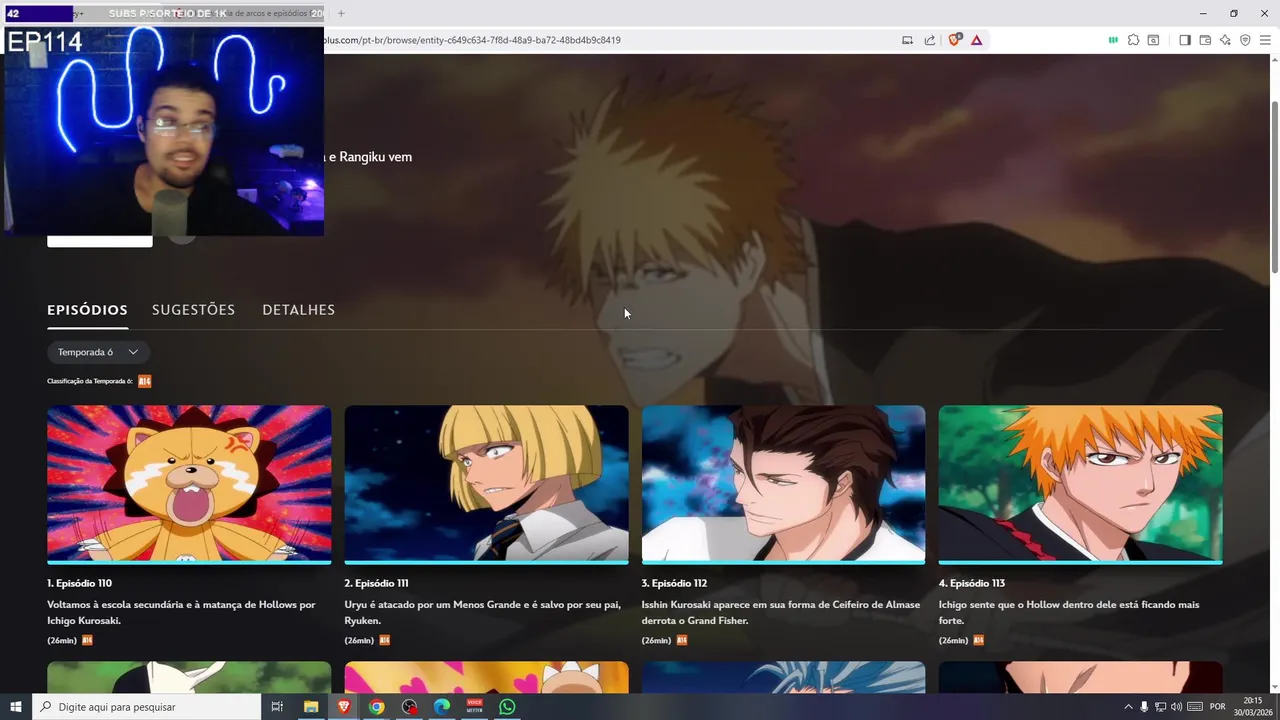The height and width of the screenshot is (720, 1280).
Task: Open the Windows Start menu
Action: tap(16, 707)
